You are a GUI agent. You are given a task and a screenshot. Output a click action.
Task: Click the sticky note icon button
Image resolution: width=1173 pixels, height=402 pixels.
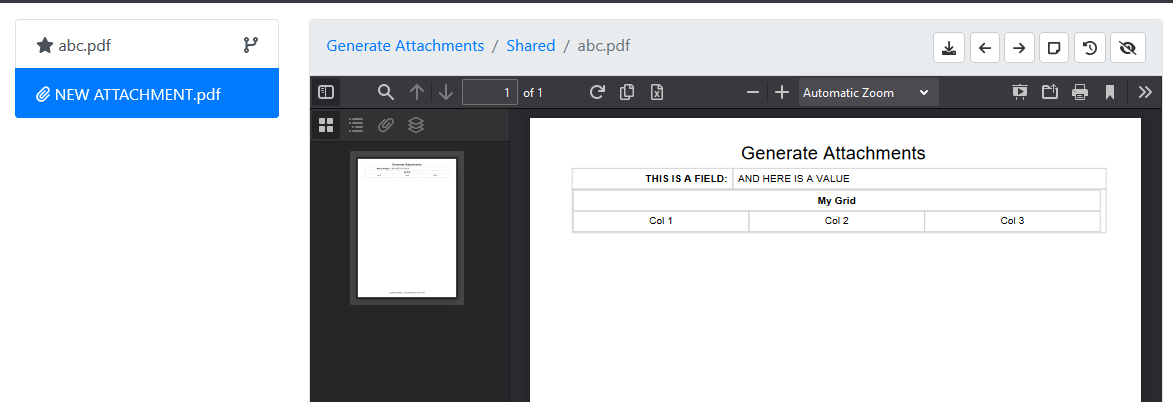[1052, 47]
